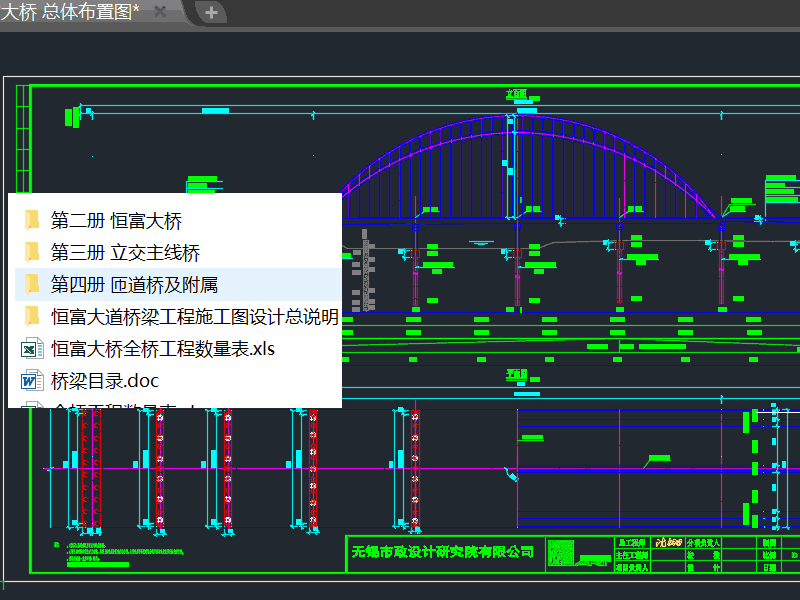Click the folder icon beside 第三册 立交主线桥

[32, 253]
